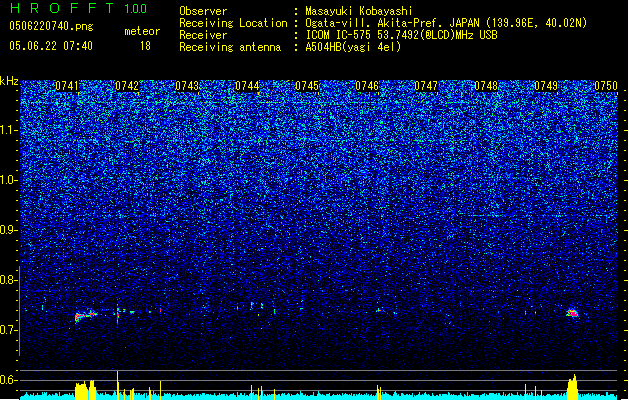Click the tall yellow power peak near 0749
Viewport: 629px width, 400px height.
tap(572, 387)
